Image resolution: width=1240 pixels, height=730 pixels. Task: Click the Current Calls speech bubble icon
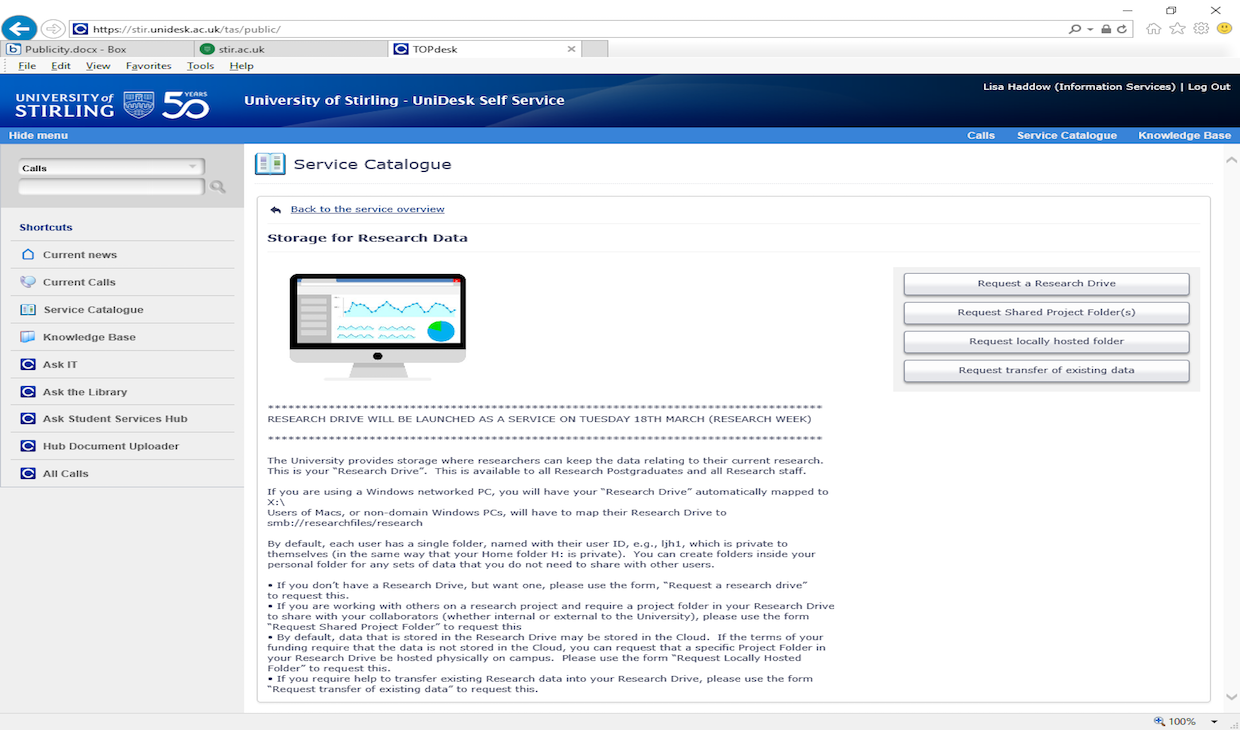point(28,282)
